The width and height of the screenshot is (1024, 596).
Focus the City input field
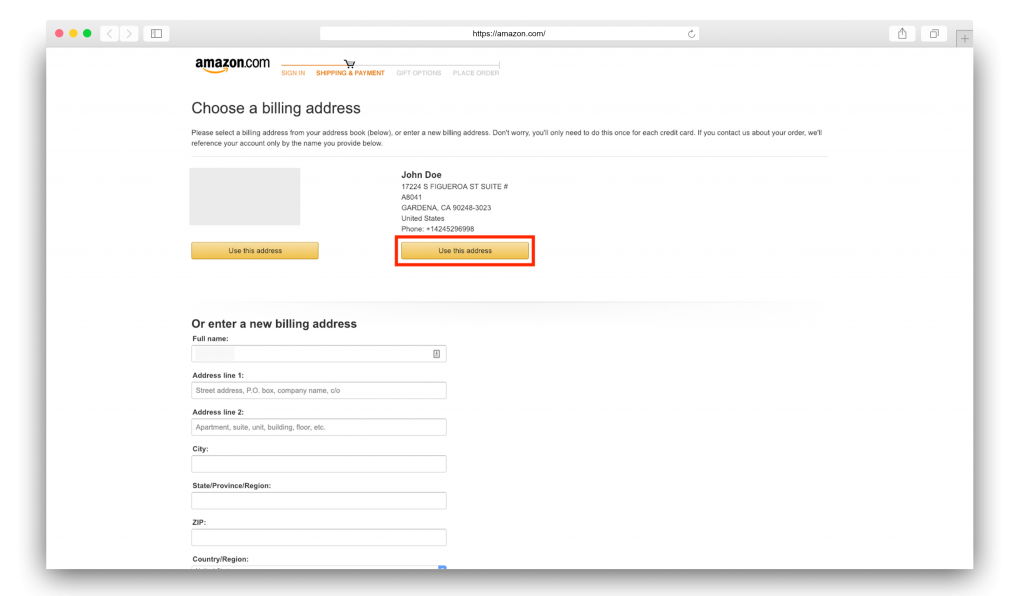tap(319, 464)
